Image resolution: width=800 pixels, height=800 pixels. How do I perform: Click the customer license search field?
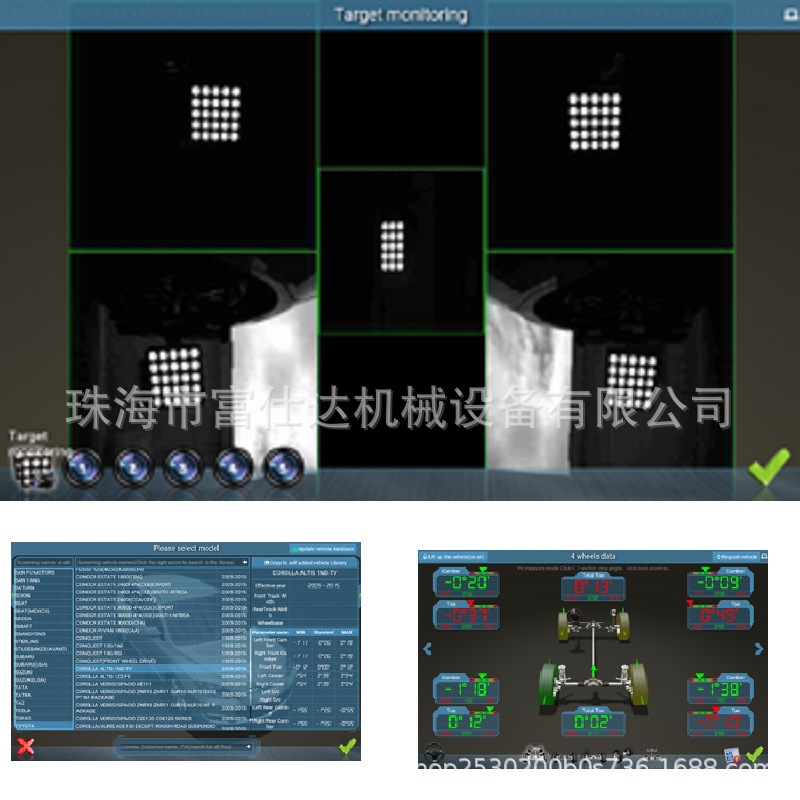pyautogui.click(x=185, y=746)
